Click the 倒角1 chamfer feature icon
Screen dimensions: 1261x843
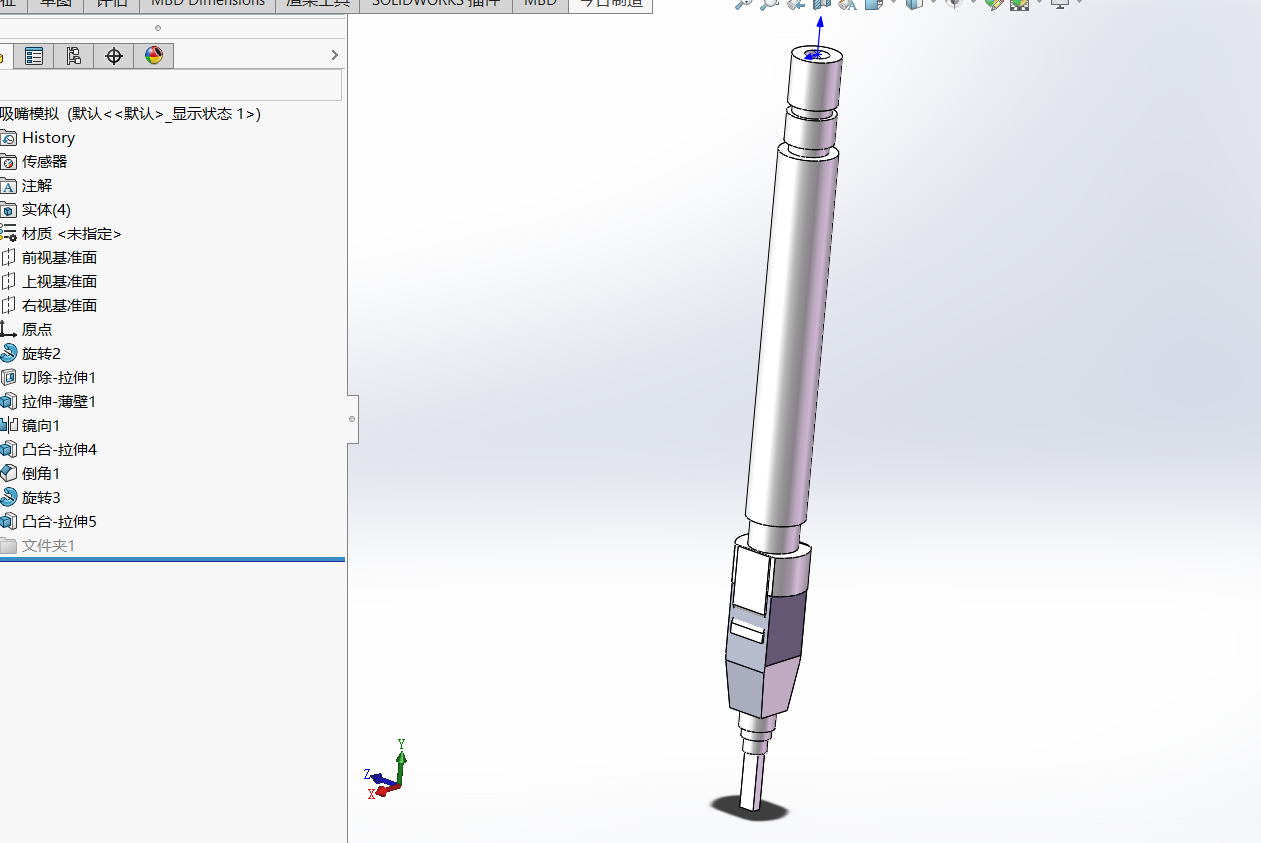pyautogui.click(x=9, y=474)
